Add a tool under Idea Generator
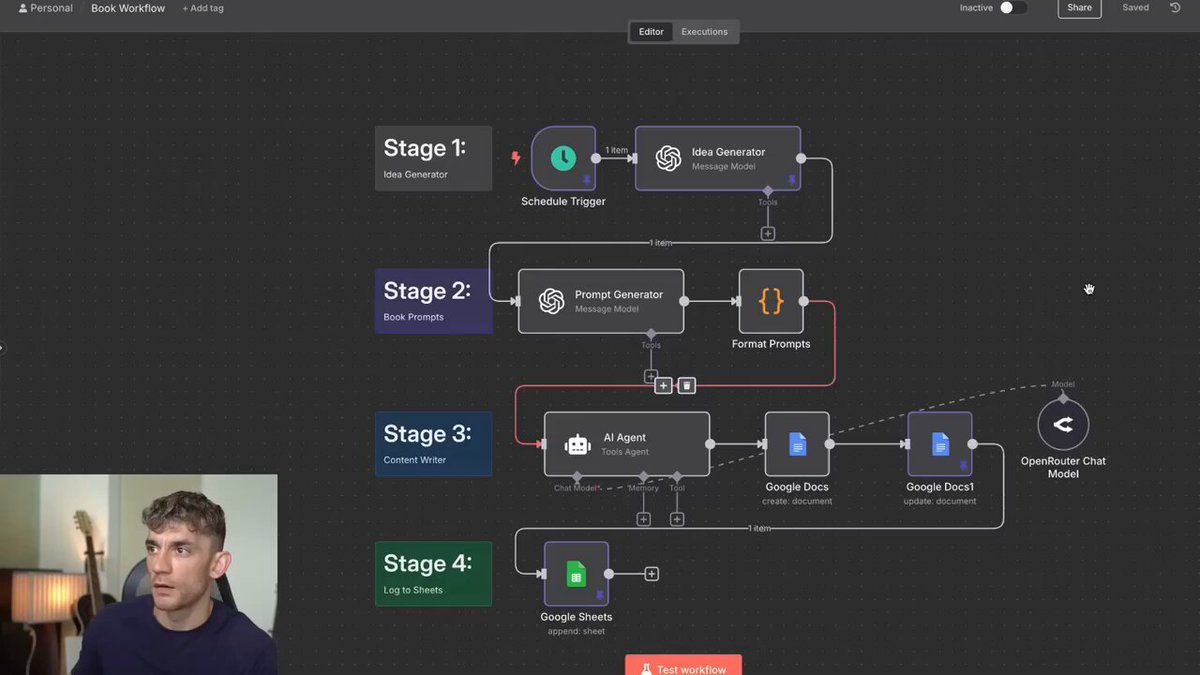Image resolution: width=1200 pixels, height=675 pixels. coord(768,233)
